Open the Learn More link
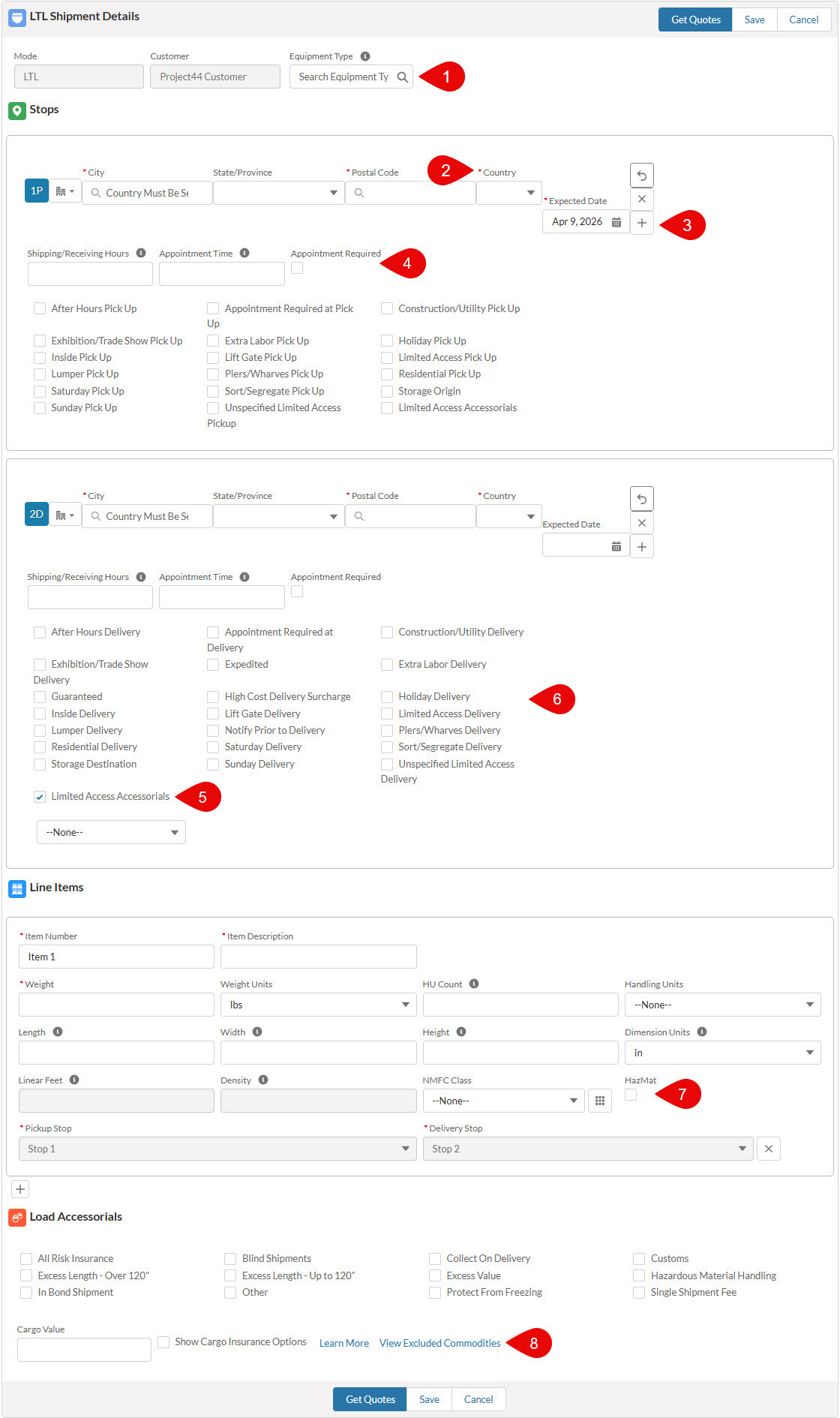The height and width of the screenshot is (1418, 840). pos(344,1343)
